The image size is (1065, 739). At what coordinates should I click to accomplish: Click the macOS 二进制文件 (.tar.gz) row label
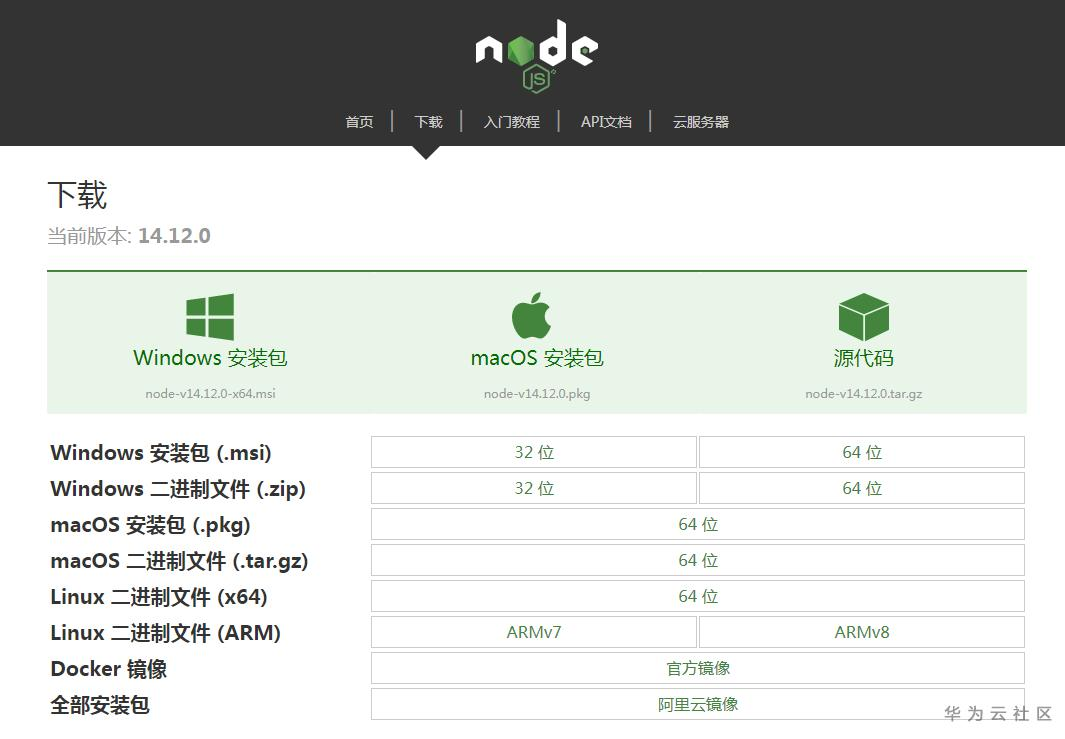[x=179, y=561]
